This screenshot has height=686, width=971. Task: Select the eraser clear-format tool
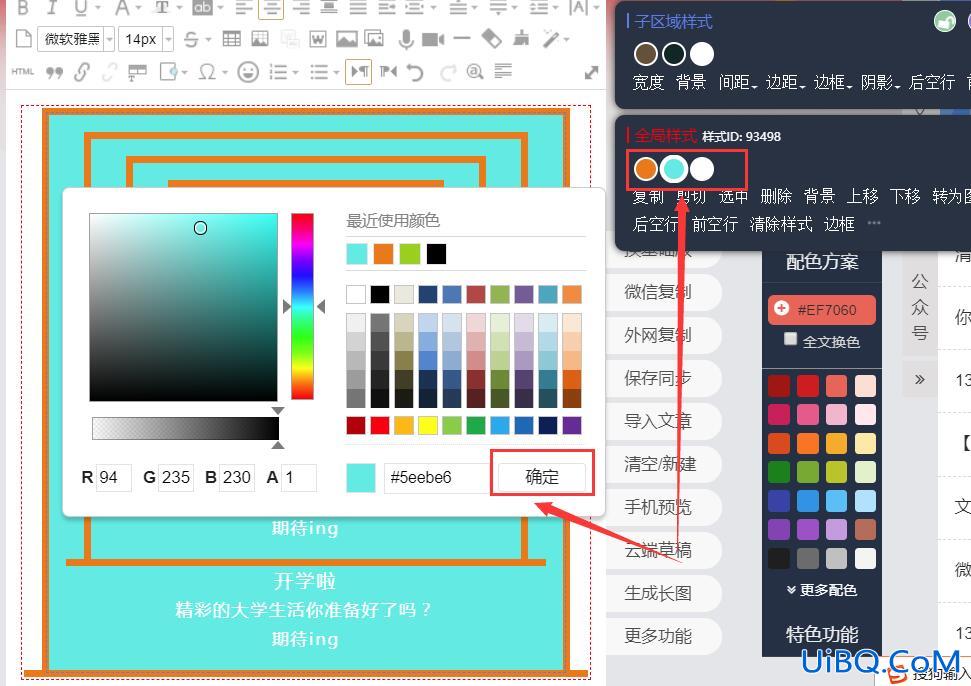pos(492,39)
